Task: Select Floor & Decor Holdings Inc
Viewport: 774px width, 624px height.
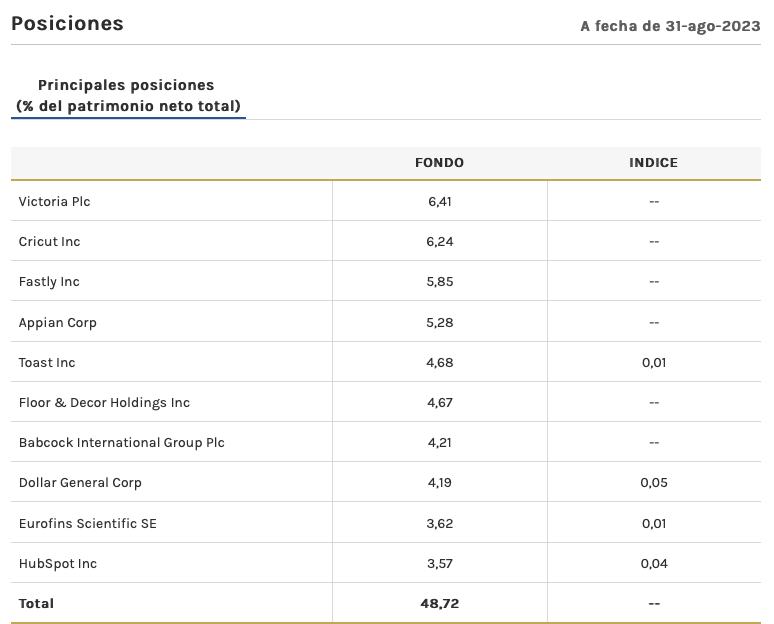Action: (104, 402)
